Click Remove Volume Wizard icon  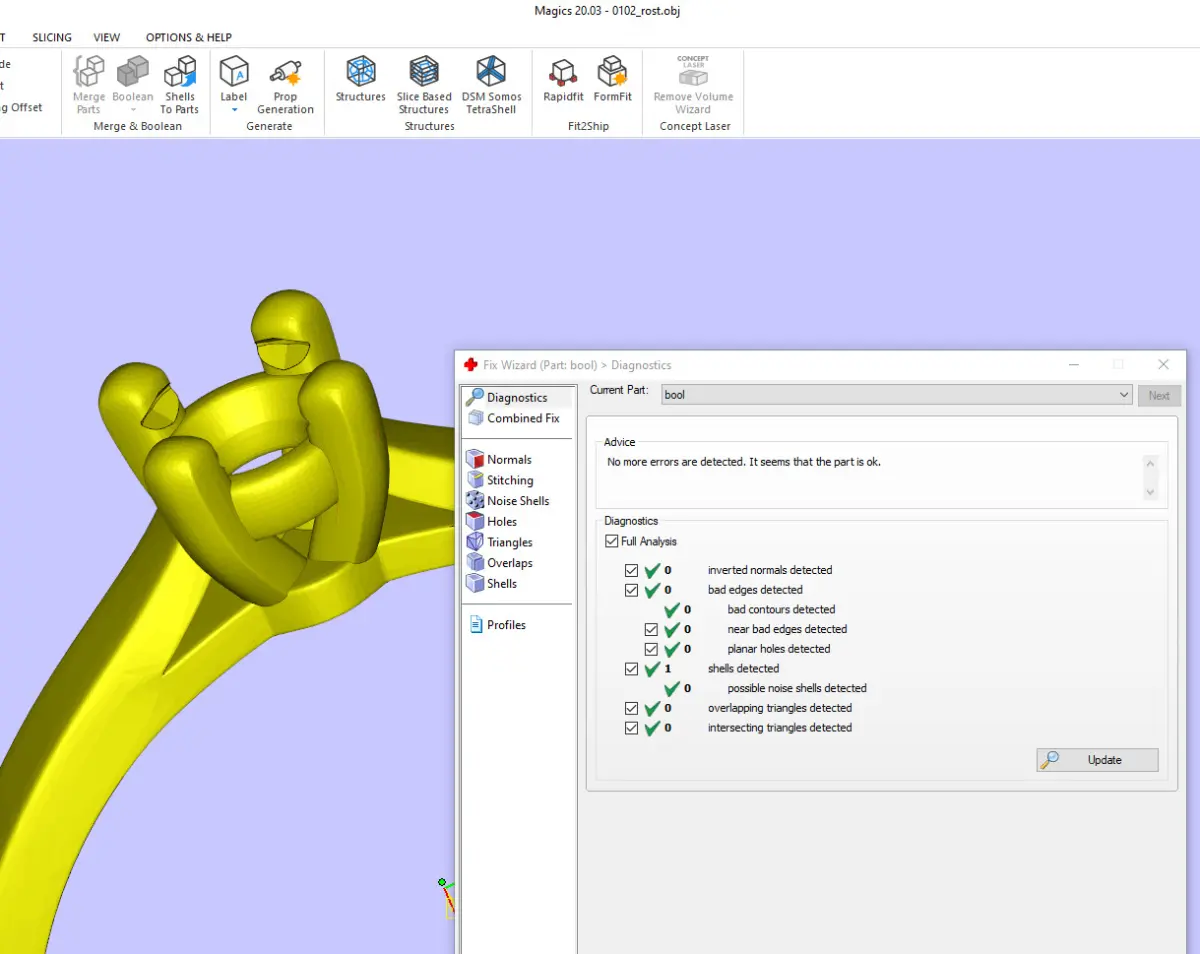(x=693, y=72)
